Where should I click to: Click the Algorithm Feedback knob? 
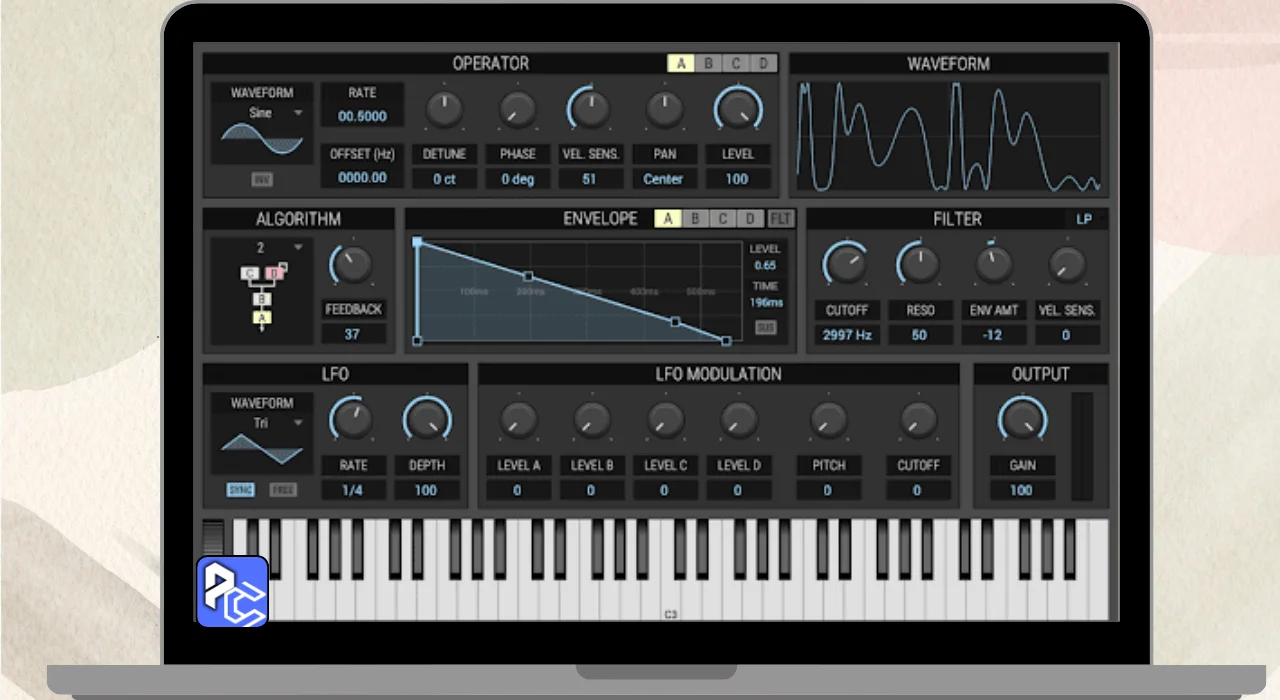(352, 264)
